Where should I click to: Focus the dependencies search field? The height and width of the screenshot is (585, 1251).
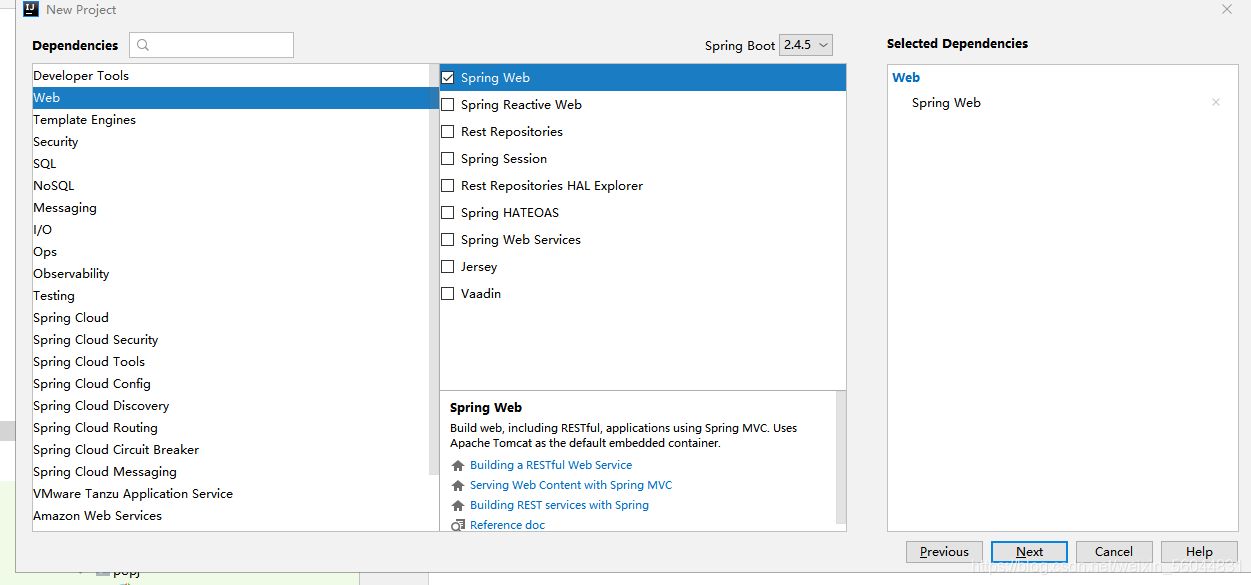222,45
